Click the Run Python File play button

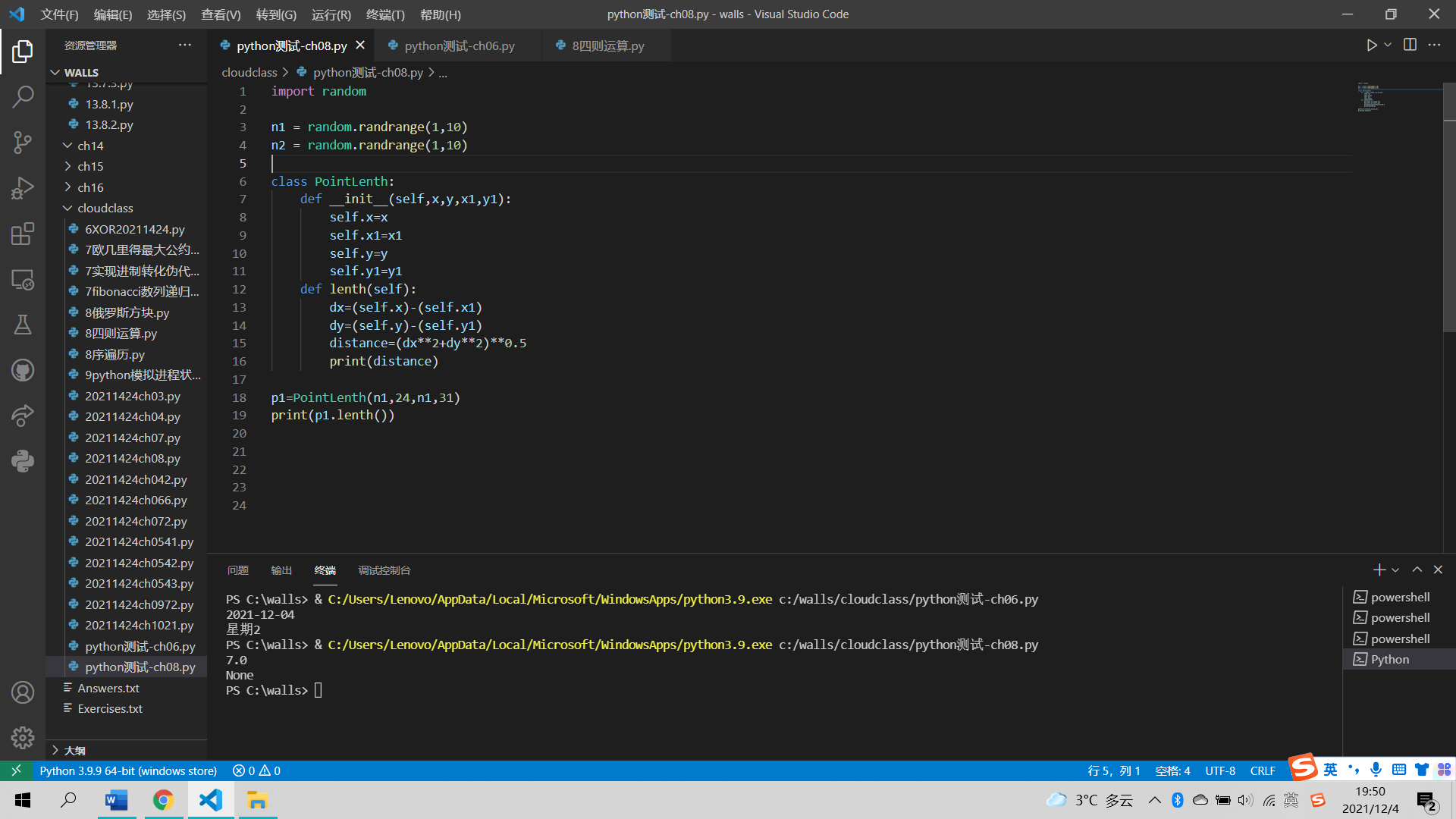tap(1371, 45)
